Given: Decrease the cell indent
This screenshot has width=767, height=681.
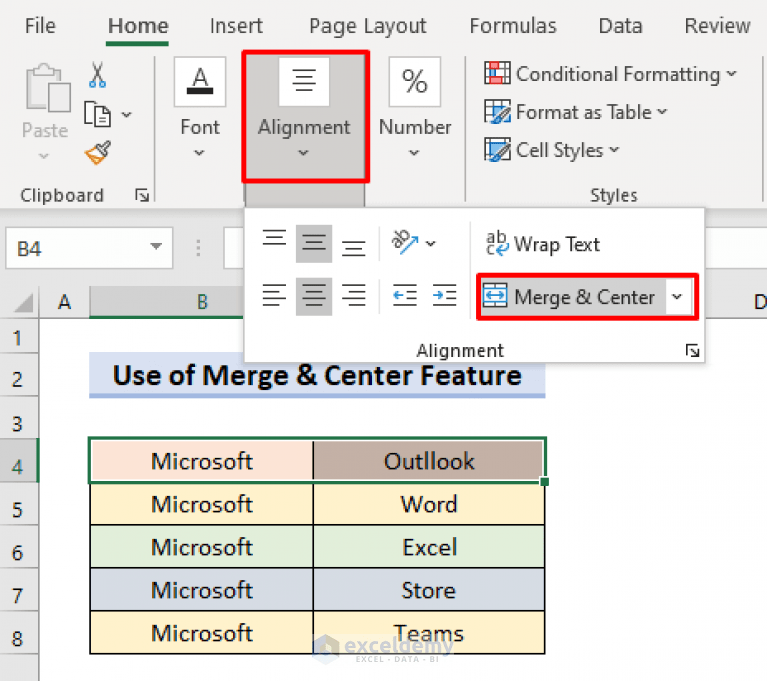Looking at the screenshot, I should pyautogui.click(x=405, y=296).
